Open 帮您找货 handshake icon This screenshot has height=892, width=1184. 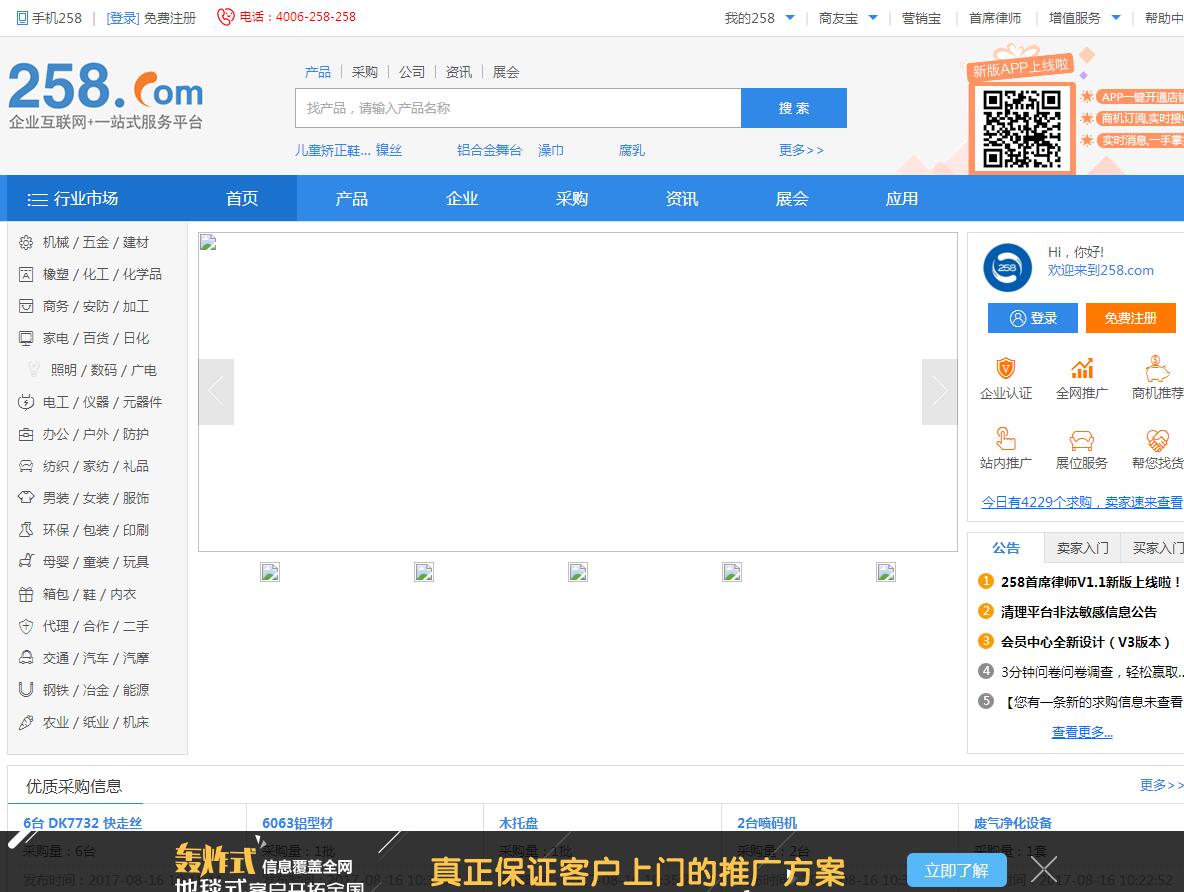[x=1158, y=440]
